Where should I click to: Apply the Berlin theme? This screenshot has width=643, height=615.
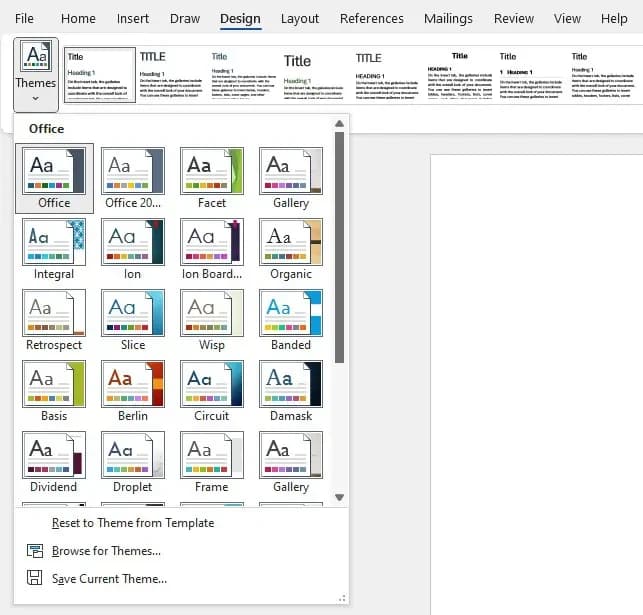[x=133, y=391]
